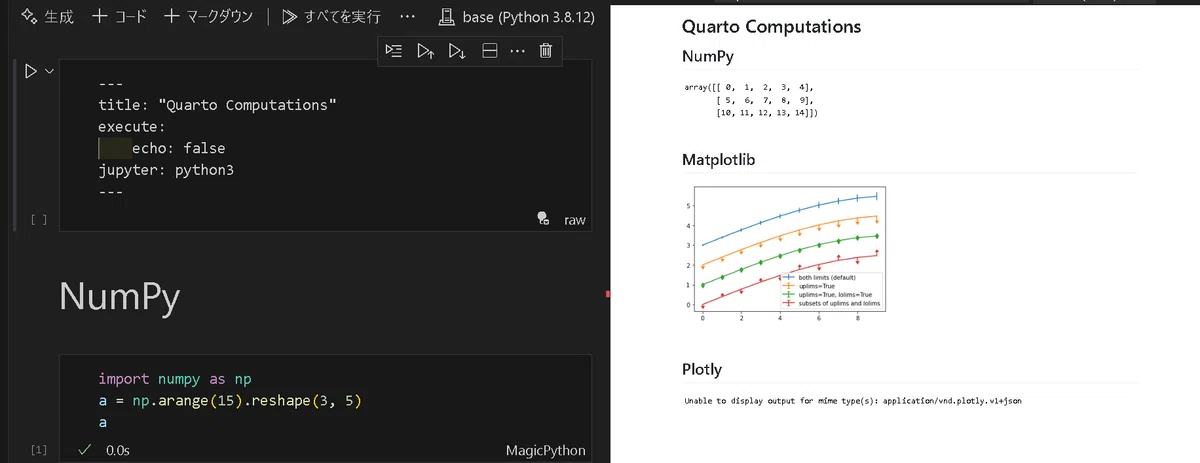Select the base (Python 3.8.12) kernel
Screen dimensions: 1200x463
pos(518,17)
